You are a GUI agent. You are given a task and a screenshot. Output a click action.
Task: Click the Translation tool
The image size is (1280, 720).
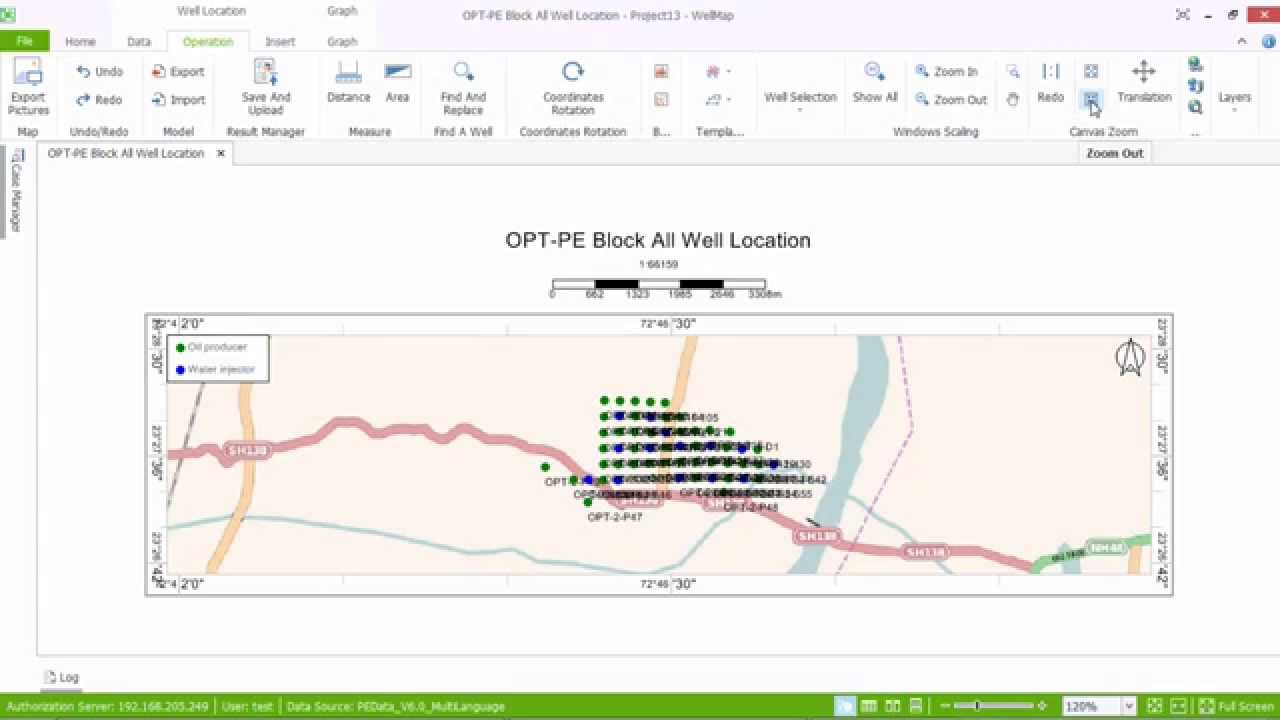pos(1144,82)
